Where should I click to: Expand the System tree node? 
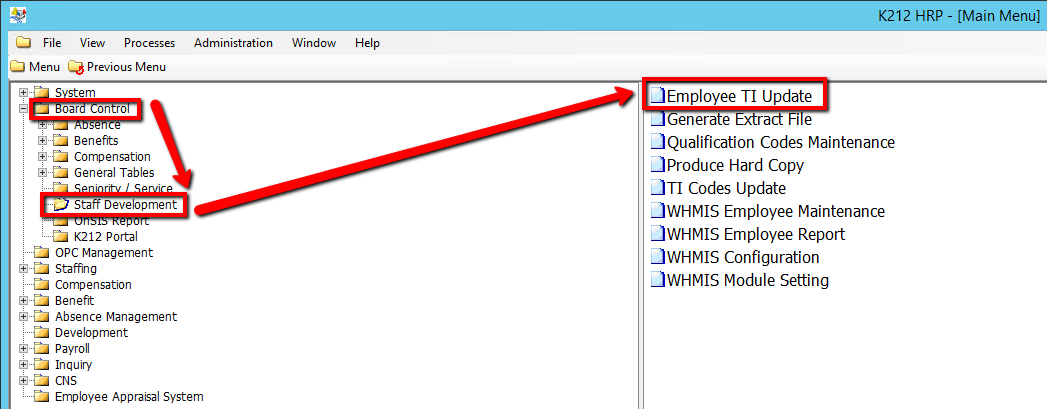(24, 93)
